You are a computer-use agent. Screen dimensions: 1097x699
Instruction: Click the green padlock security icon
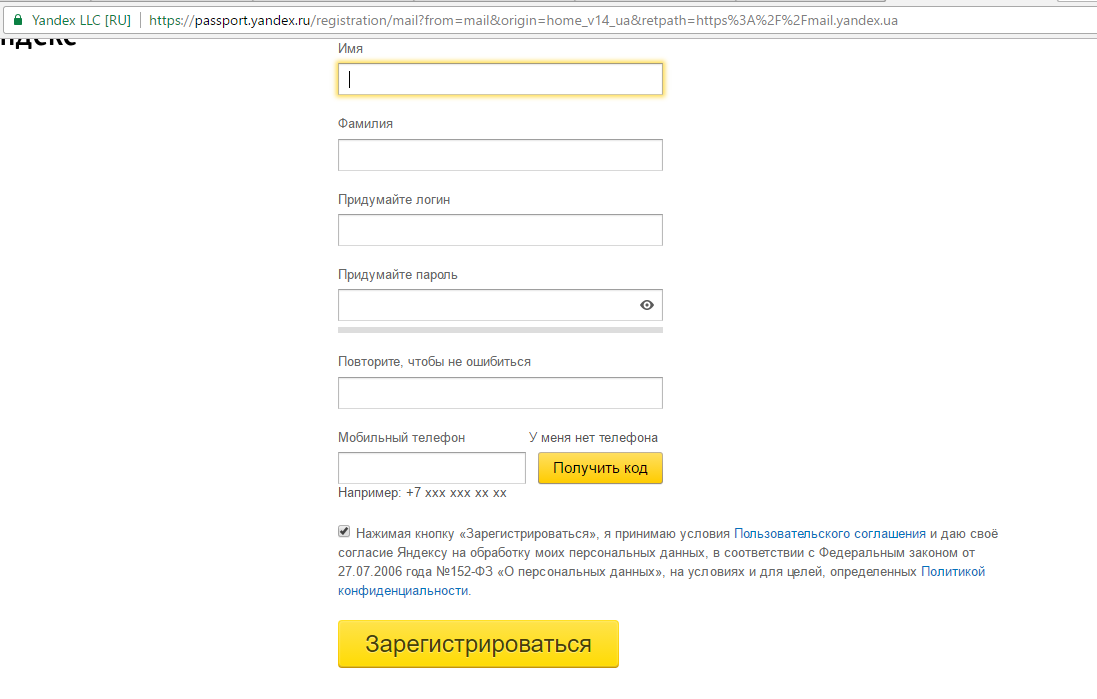(18, 20)
